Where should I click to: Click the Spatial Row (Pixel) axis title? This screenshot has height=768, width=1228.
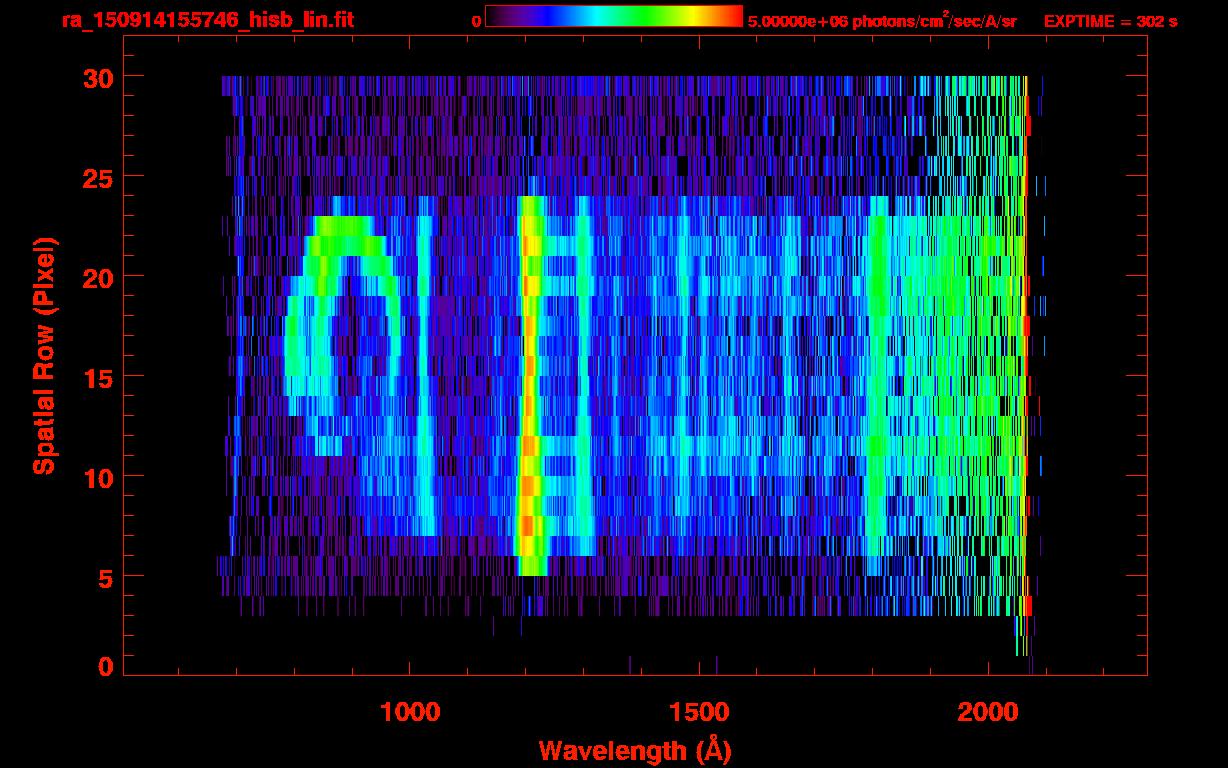click(x=44, y=356)
